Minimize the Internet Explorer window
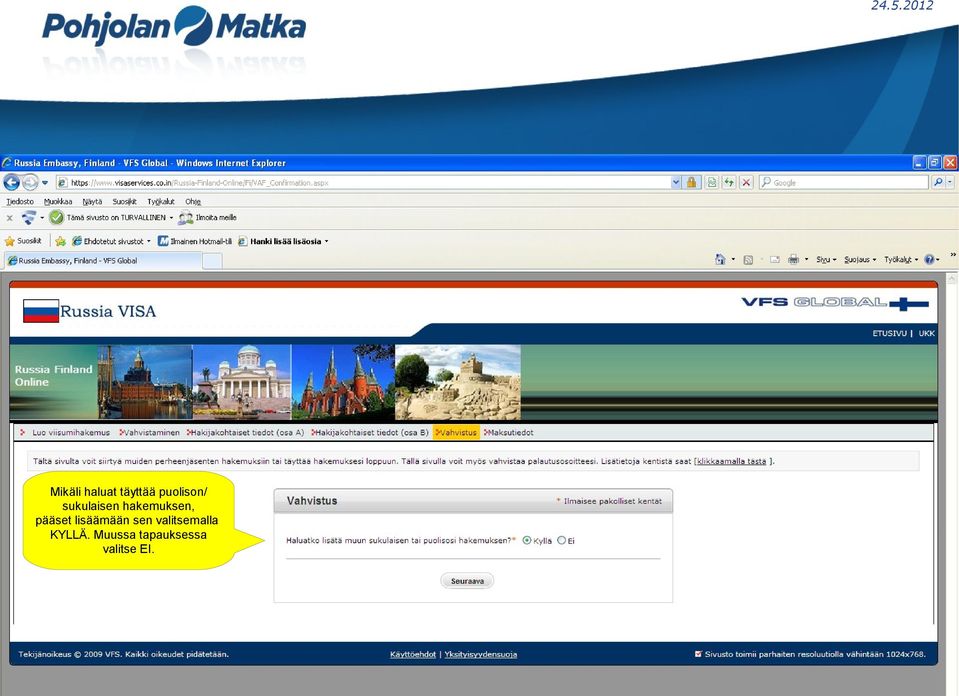 [x=919, y=163]
